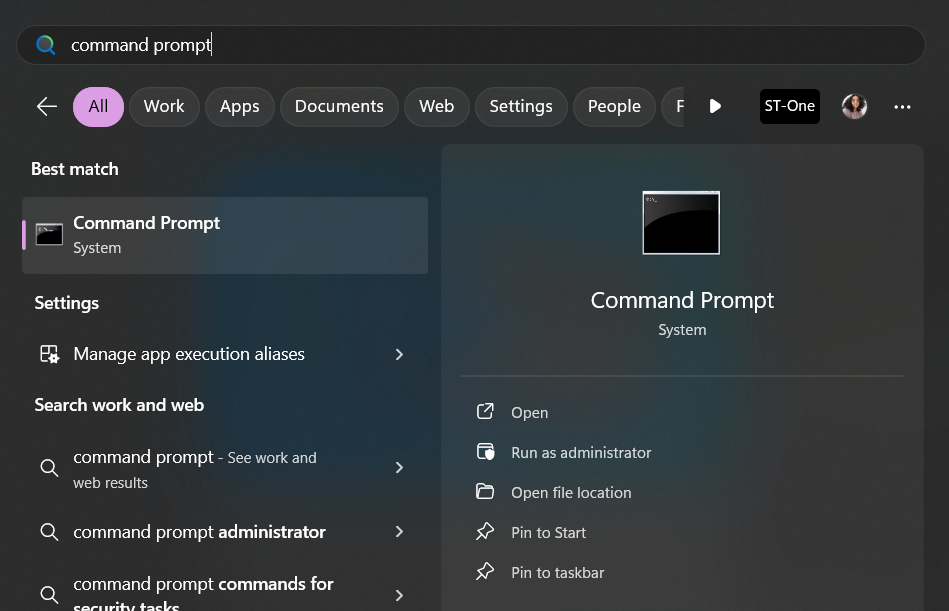Expand the command prompt administrator suggestion arrow
The width and height of the screenshot is (949, 611).
coord(399,532)
